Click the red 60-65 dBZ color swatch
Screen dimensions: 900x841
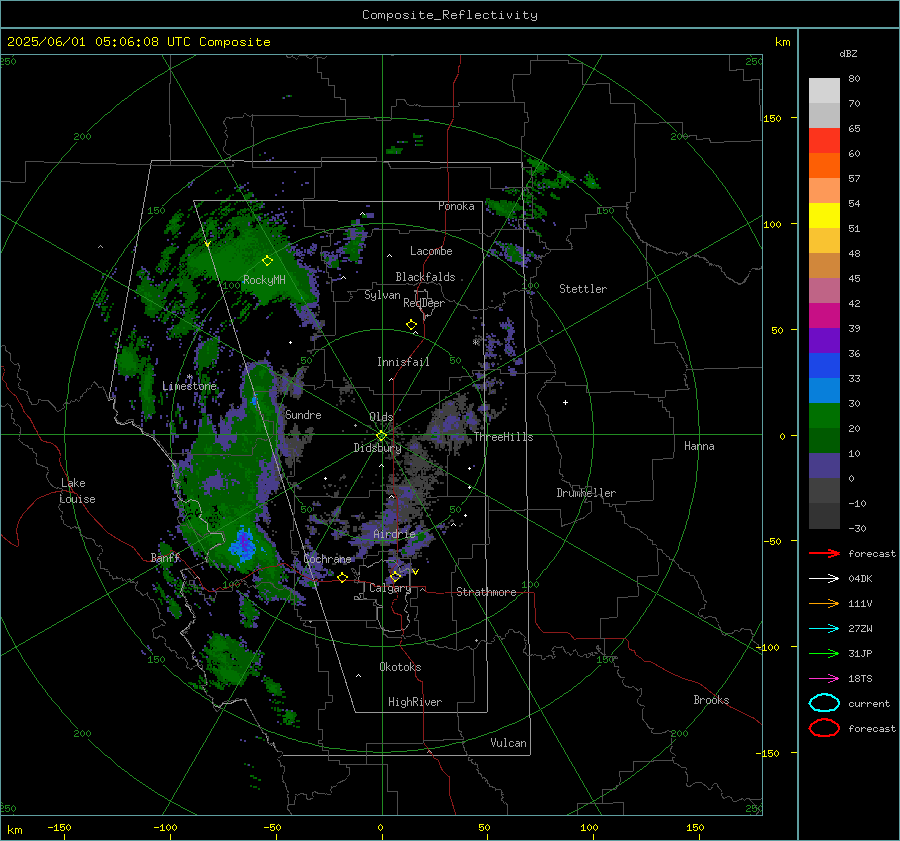coord(824,141)
